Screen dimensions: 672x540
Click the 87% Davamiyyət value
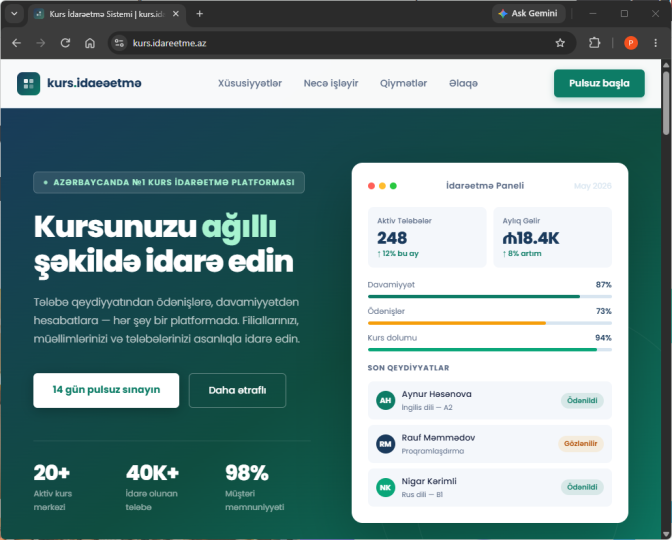603,285
